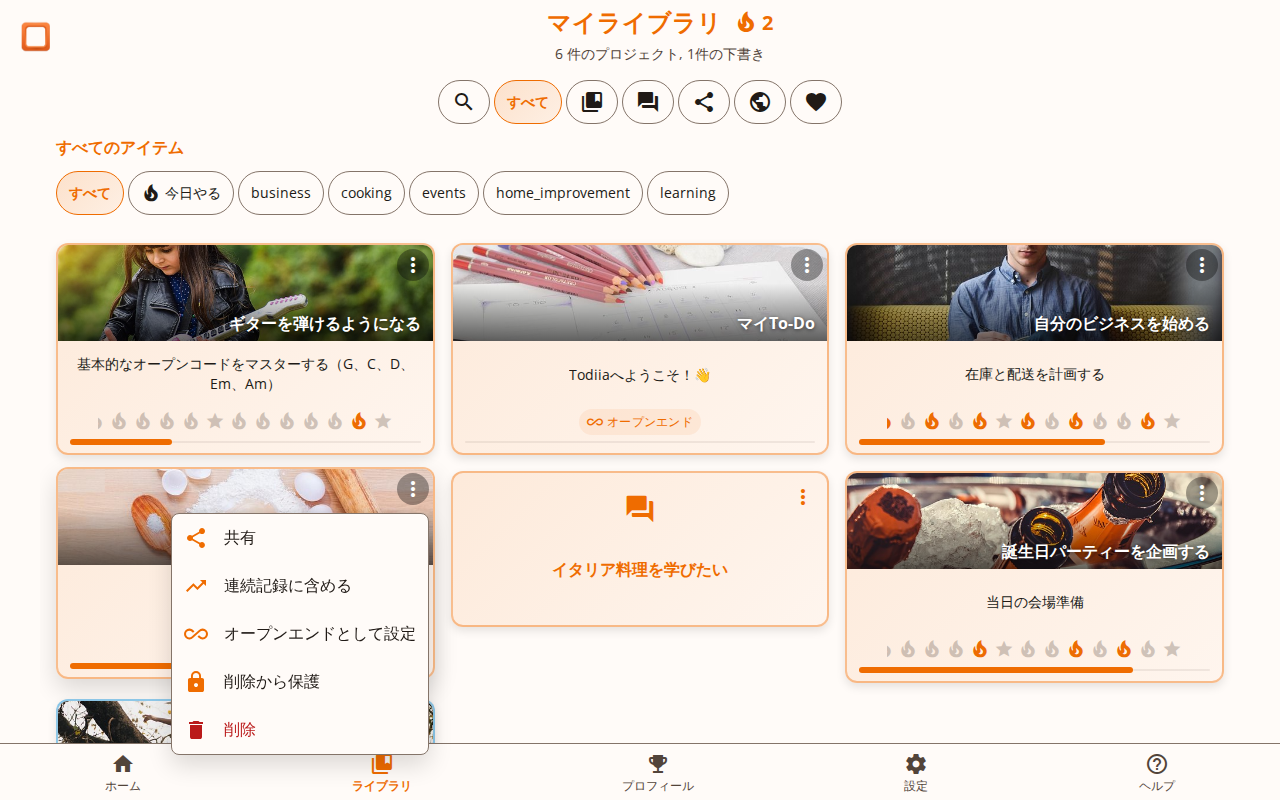Open options menu on 誕生日パーティーを企画する card
This screenshot has width=1280, height=800.
point(1202,493)
